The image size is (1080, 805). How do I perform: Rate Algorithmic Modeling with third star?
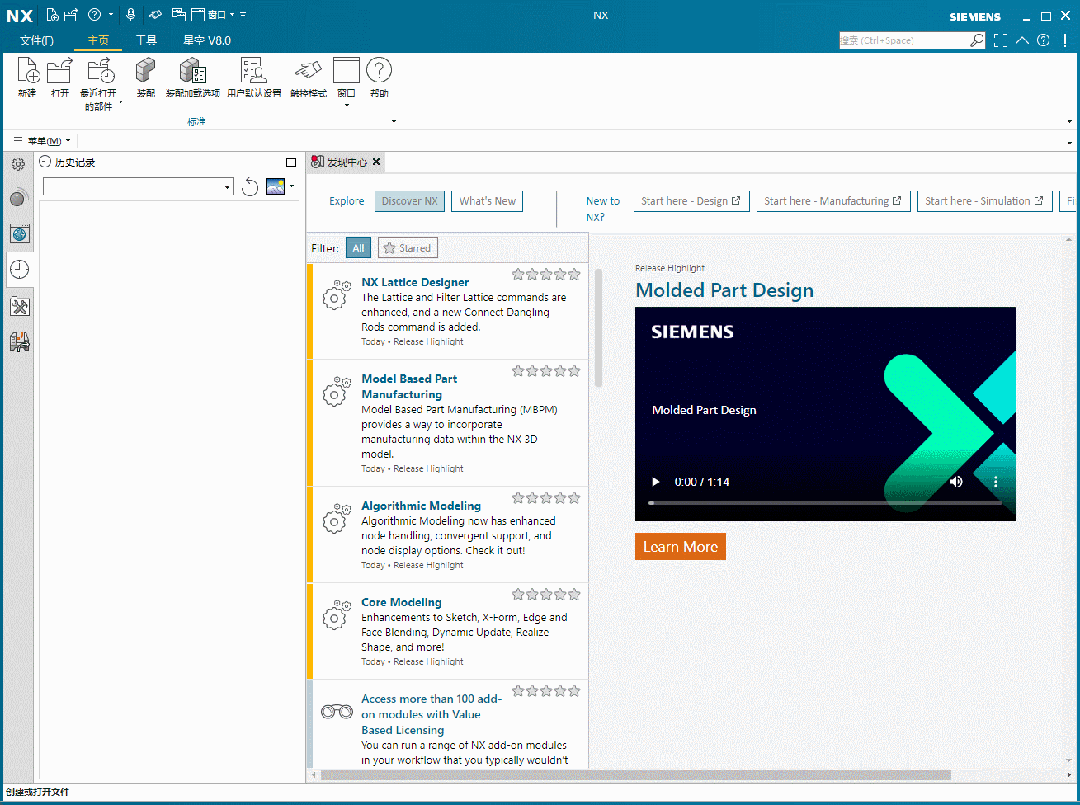[x=546, y=497]
